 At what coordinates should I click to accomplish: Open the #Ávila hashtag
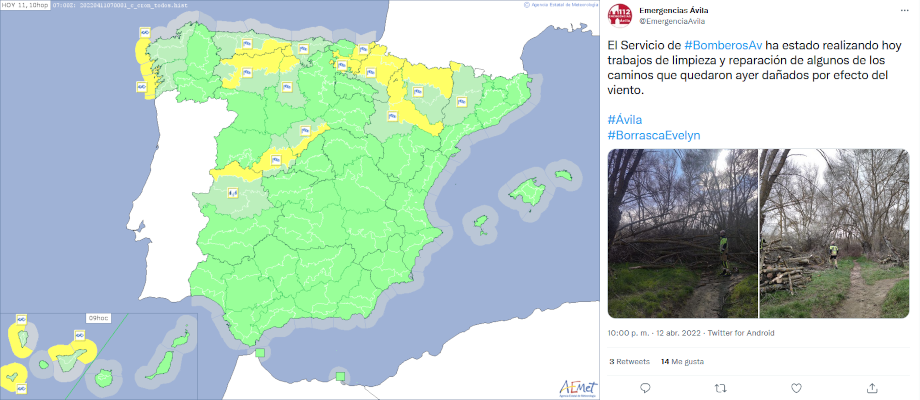625,120
